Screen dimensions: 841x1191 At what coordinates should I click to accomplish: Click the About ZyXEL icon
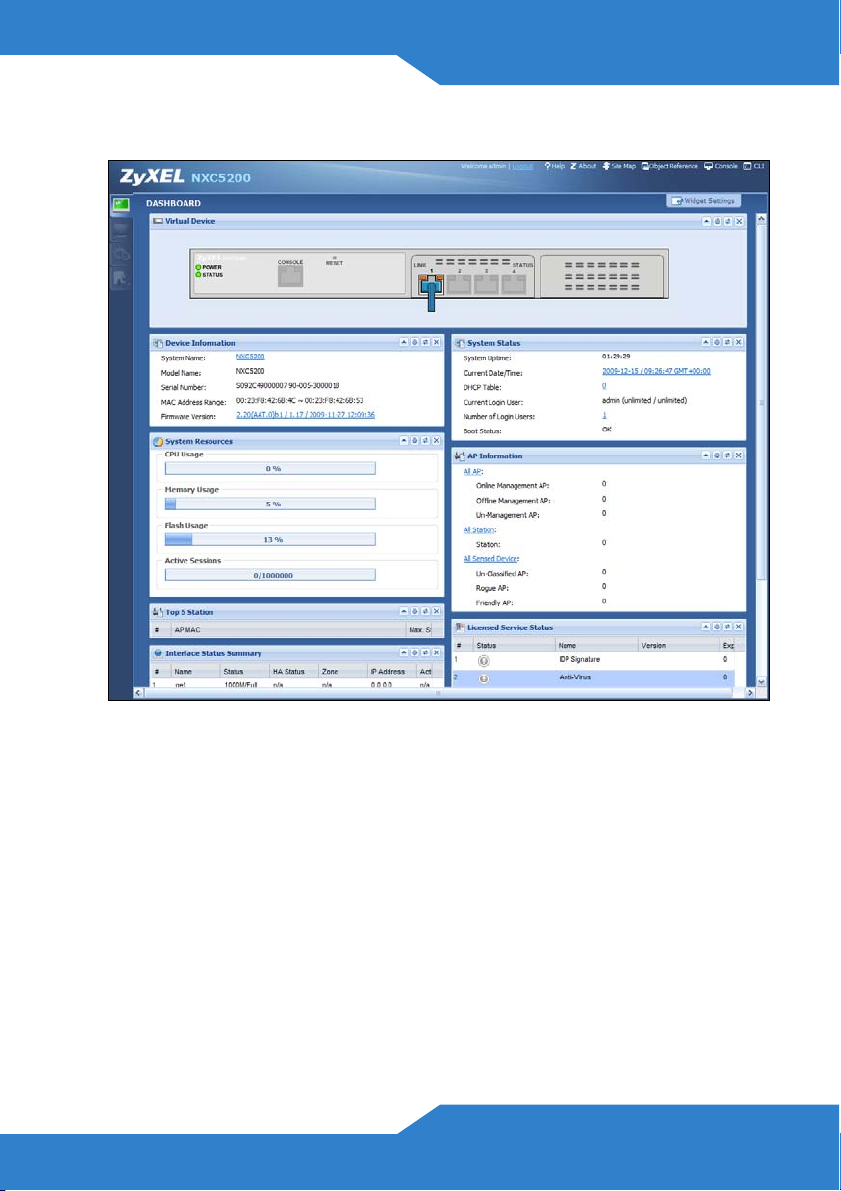point(574,166)
